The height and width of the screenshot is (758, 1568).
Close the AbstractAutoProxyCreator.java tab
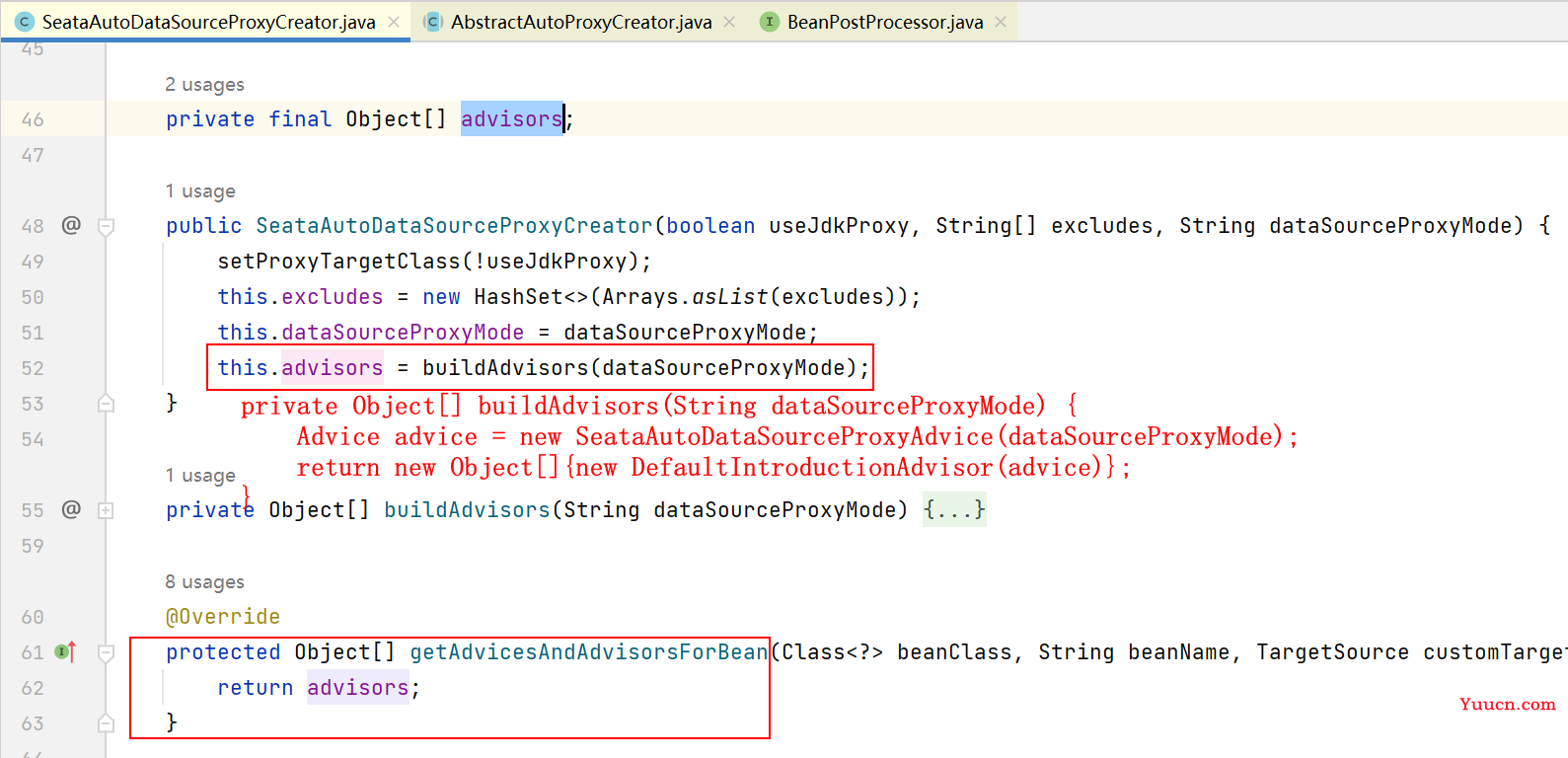click(729, 22)
